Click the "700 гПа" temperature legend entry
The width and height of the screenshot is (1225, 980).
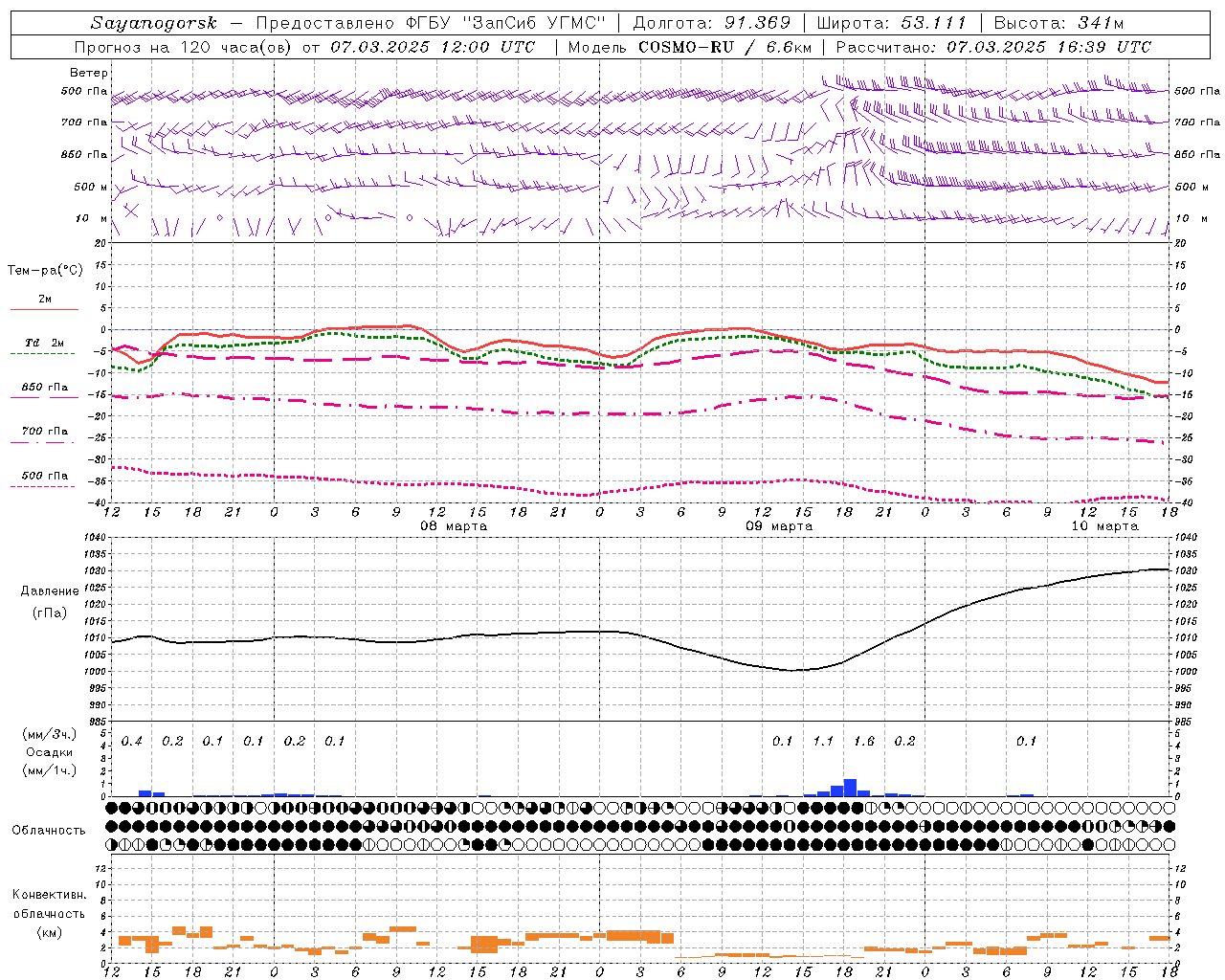(x=45, y=431)
